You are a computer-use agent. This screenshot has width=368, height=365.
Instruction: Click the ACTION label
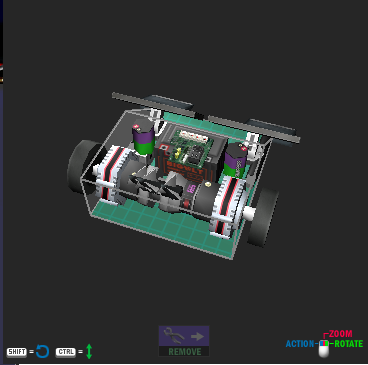pos(300,344)
